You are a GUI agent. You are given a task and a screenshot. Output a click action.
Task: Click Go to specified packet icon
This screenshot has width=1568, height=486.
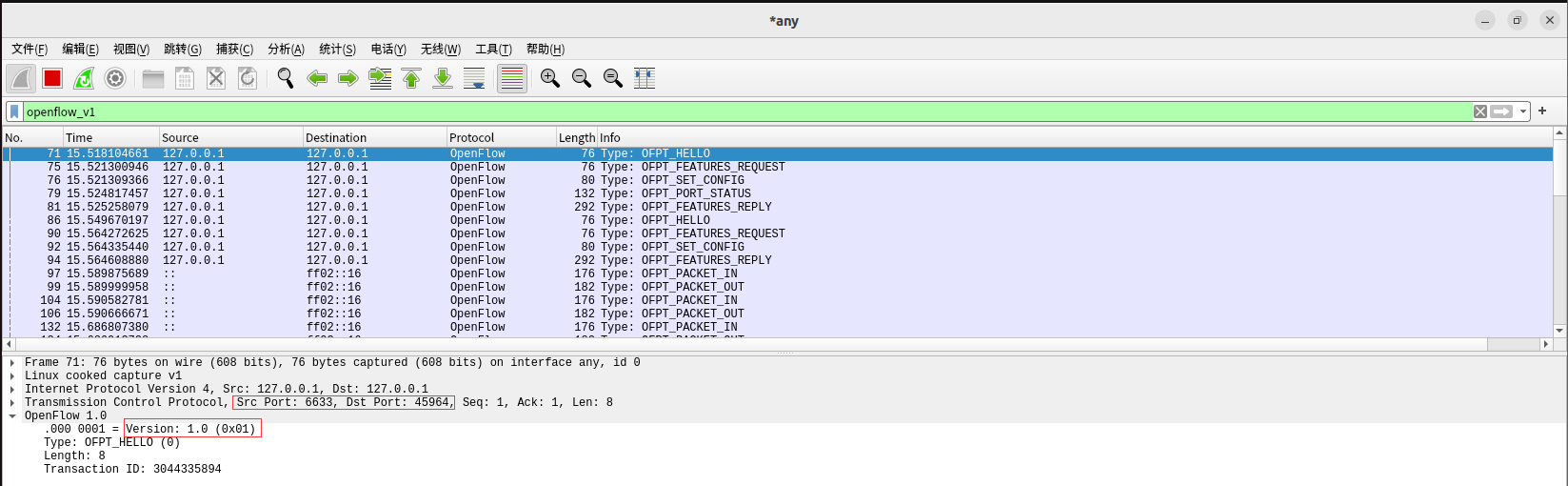(x=380, y=78)
